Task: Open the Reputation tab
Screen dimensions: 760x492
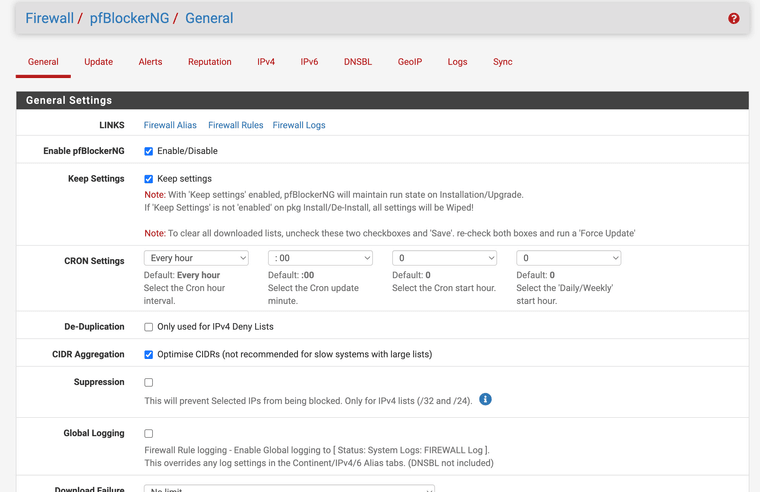Action: (x=210, y=62)
